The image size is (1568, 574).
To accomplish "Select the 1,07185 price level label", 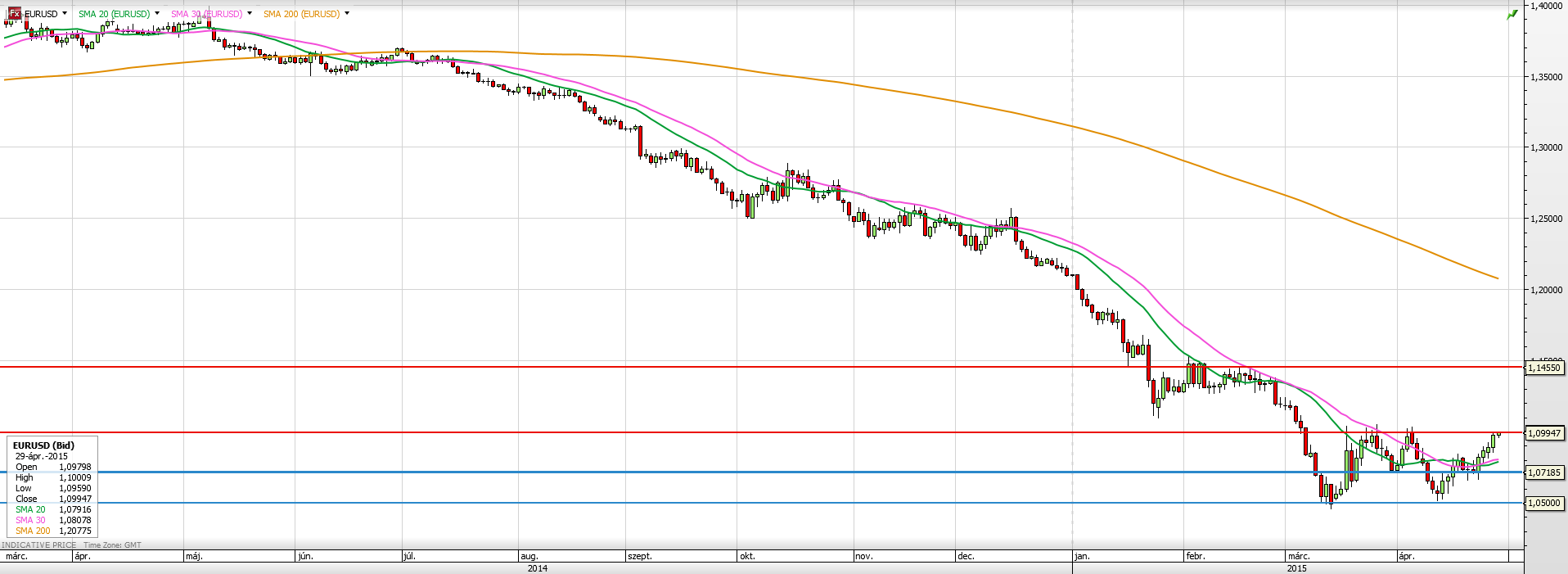I will click(x=1544, y=472).
